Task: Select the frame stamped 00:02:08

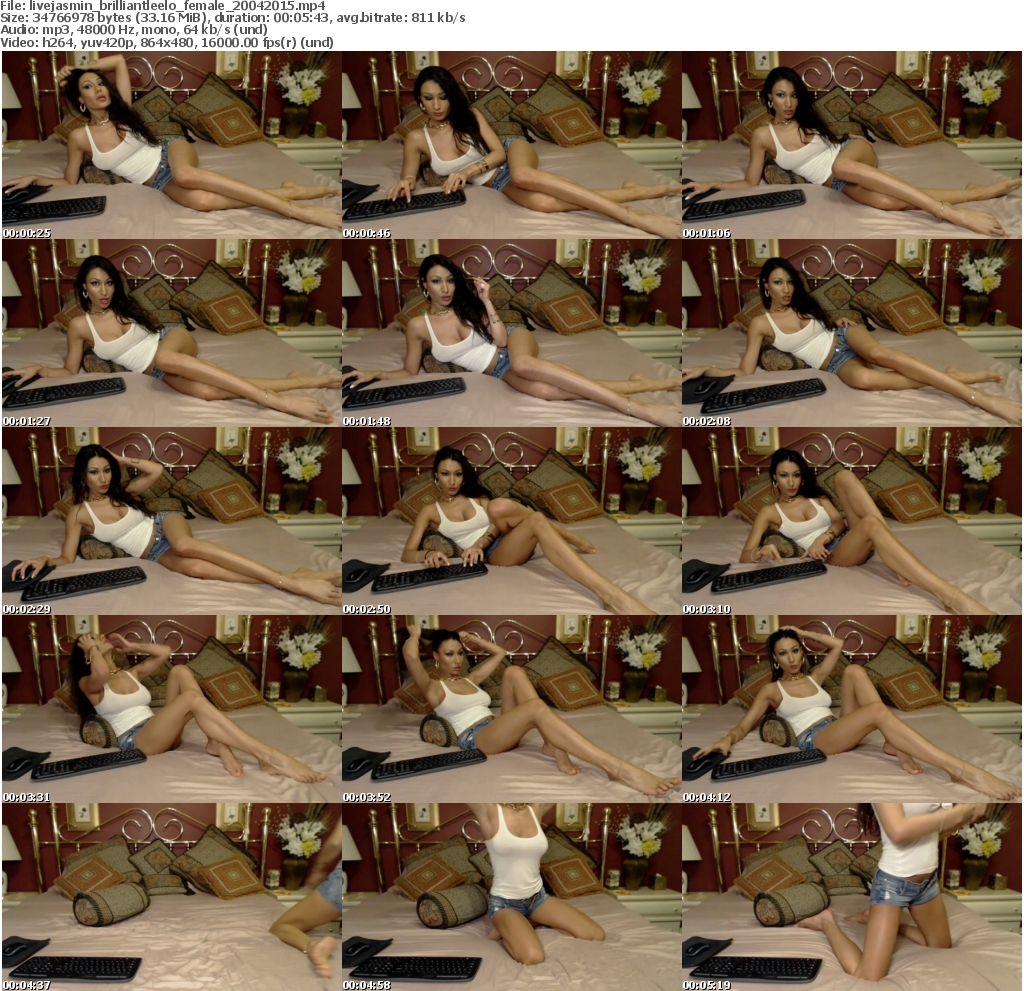Action: [852, 333]
